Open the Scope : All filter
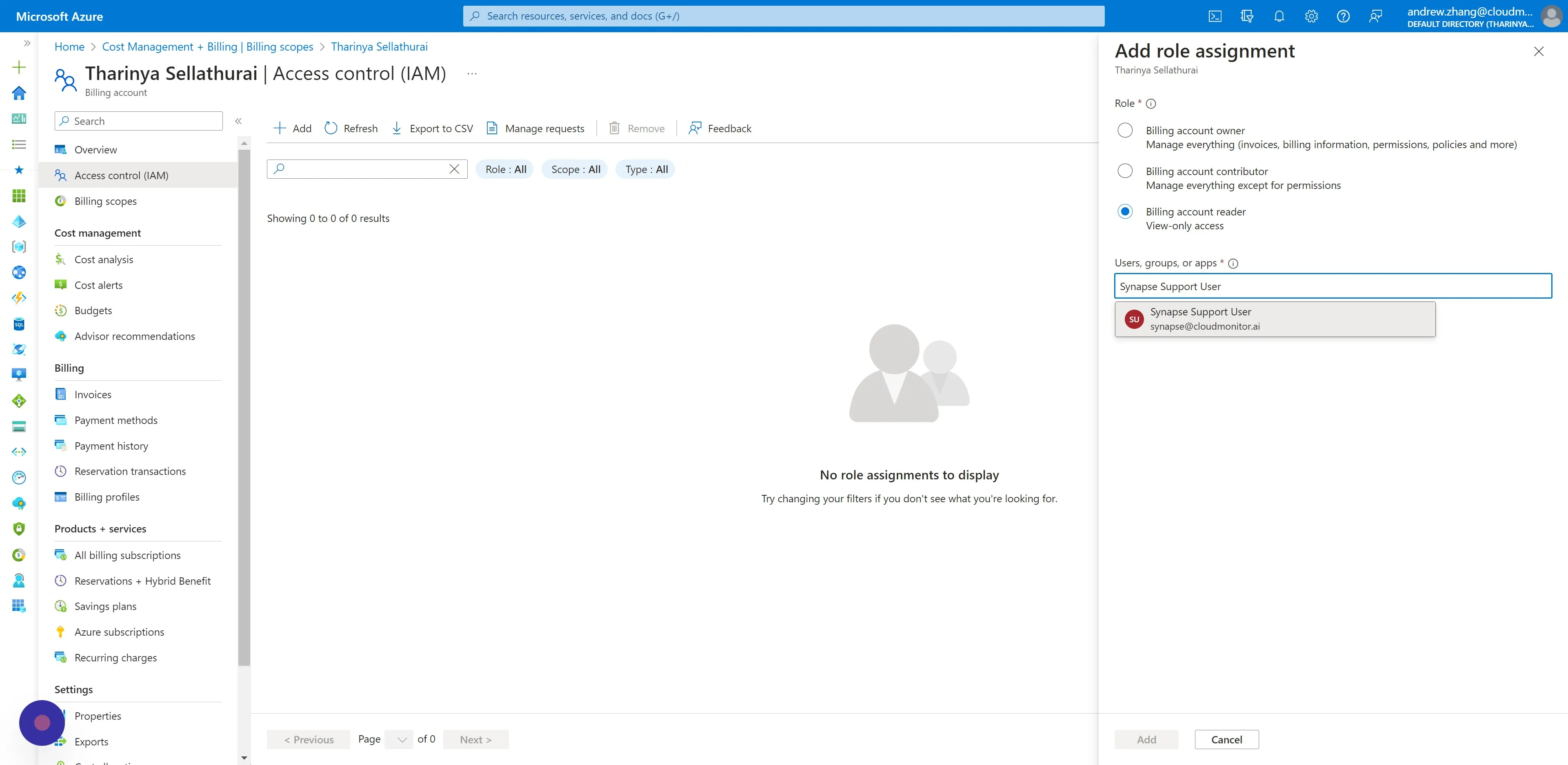Screen dimensions: 1568x765 coord(575,169)
